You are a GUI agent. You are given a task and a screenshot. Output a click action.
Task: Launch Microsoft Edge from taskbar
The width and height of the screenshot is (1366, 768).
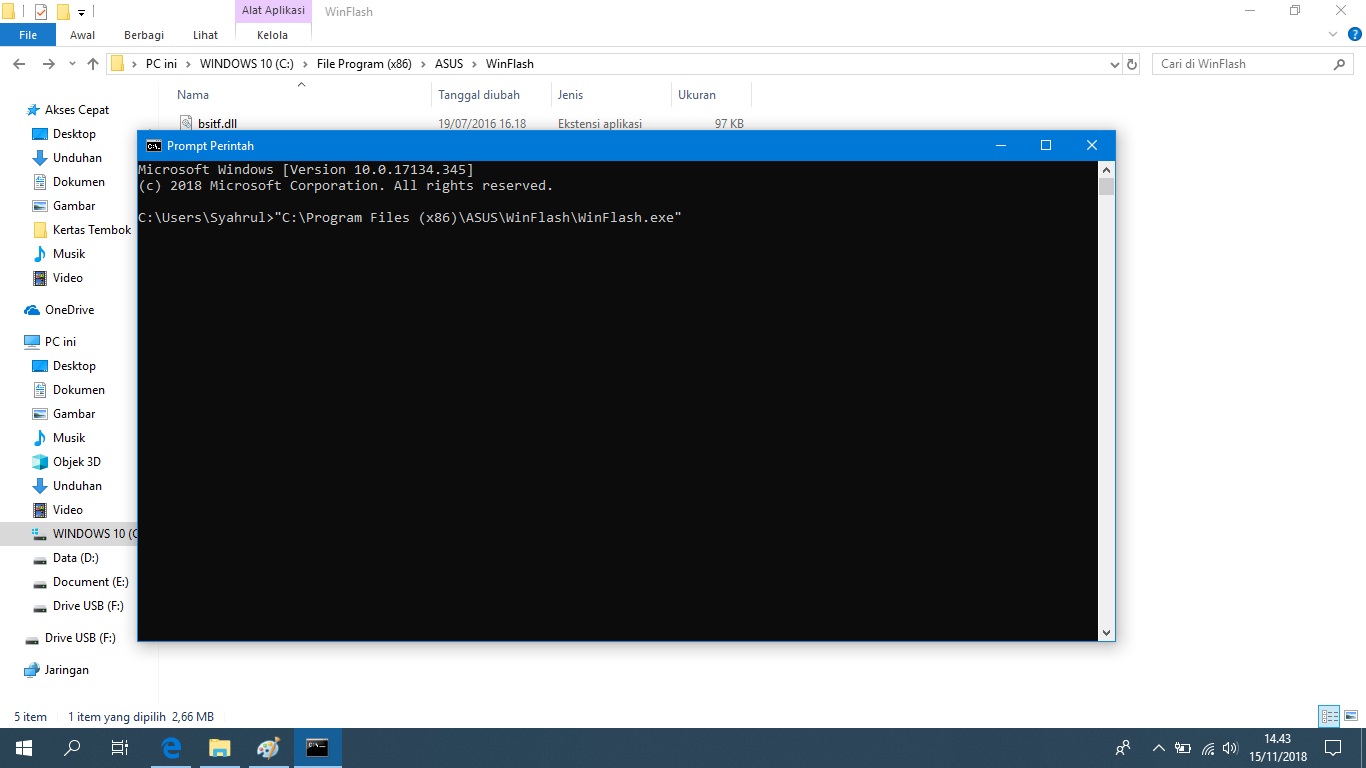pos(172,748)
